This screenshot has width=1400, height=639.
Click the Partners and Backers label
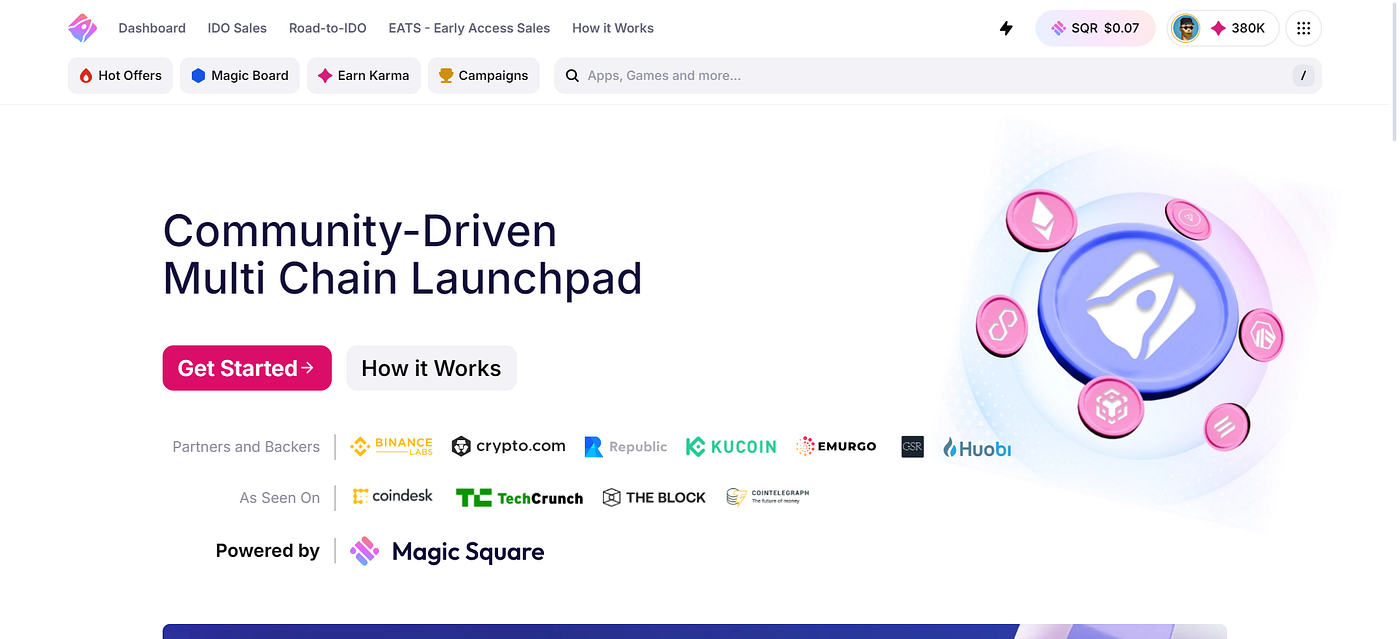[246, 447]
